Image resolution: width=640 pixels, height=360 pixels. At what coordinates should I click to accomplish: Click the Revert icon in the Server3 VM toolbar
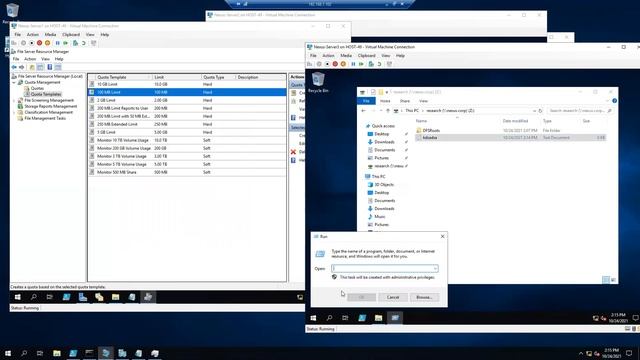(x=380, y=64)
